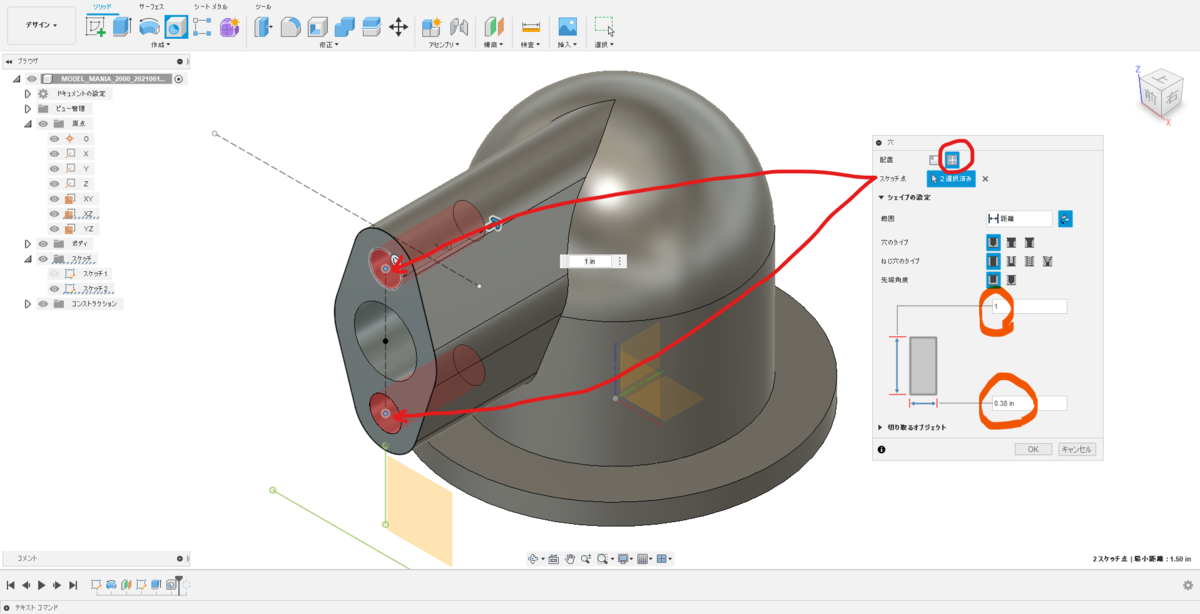Select the Create Form tool
Image resolution: width=1200 pixels, height=614 pixels.
[229, 27]
